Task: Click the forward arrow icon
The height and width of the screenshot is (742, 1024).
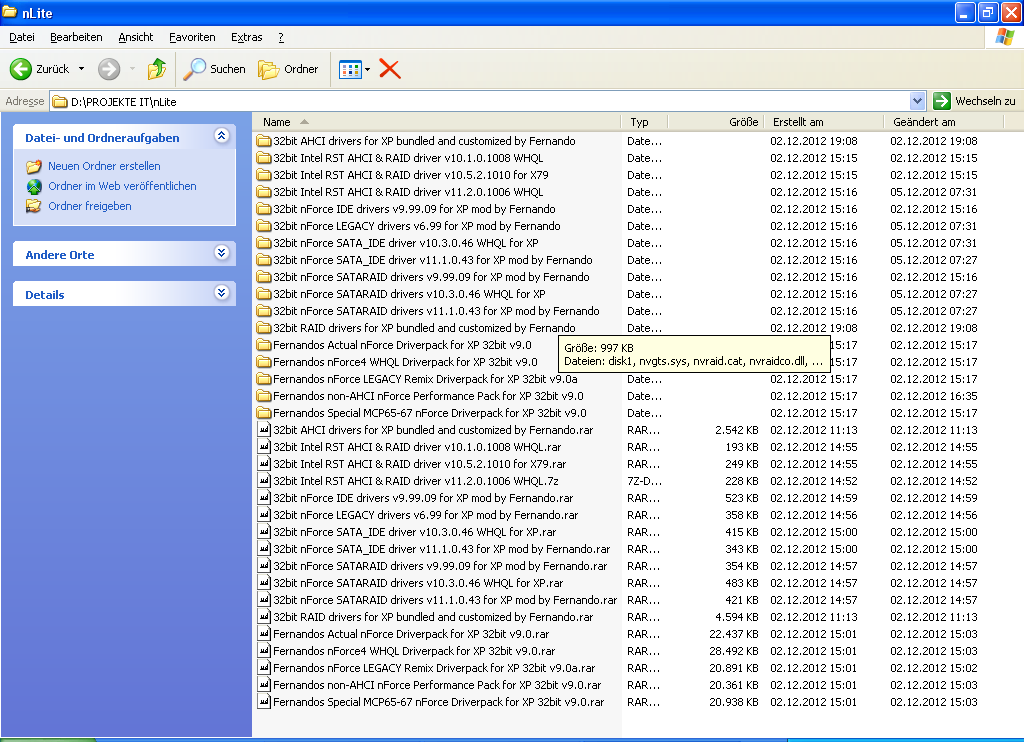Action: (x=109, y=69)
